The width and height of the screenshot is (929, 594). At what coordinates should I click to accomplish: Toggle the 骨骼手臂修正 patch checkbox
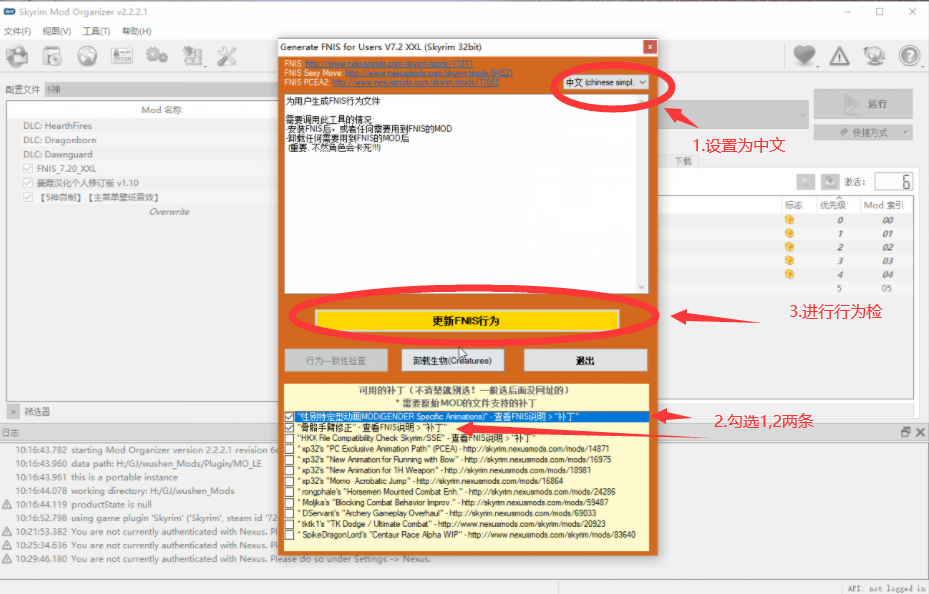[x=289, y=428]
